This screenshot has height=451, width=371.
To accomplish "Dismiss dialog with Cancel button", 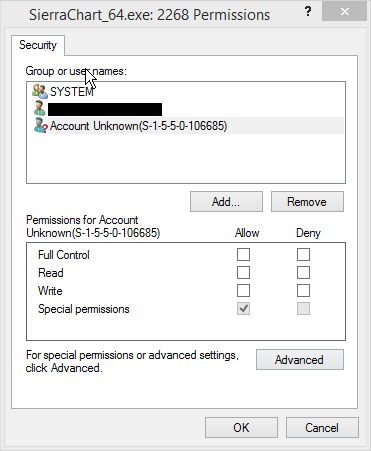I will (322, 428).
